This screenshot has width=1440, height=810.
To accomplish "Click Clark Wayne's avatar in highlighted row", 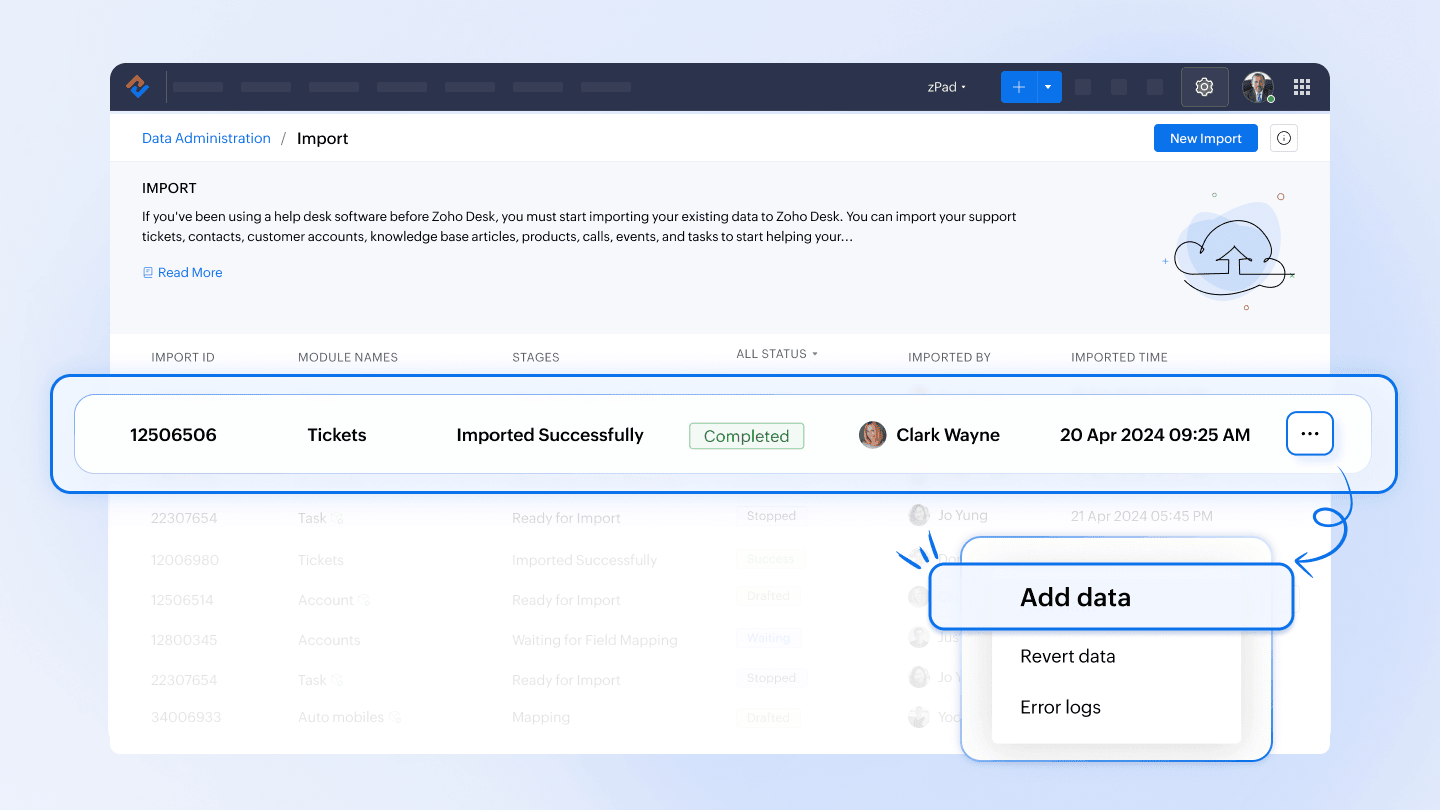I will pyautogui.click(x=872, y=435).
